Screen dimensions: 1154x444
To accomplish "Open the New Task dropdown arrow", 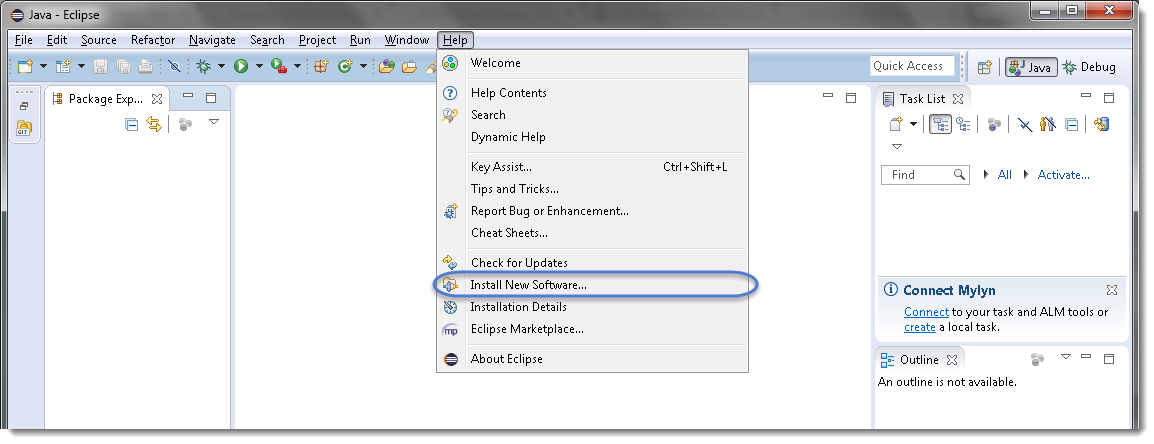I will click(x=913, y=124).
